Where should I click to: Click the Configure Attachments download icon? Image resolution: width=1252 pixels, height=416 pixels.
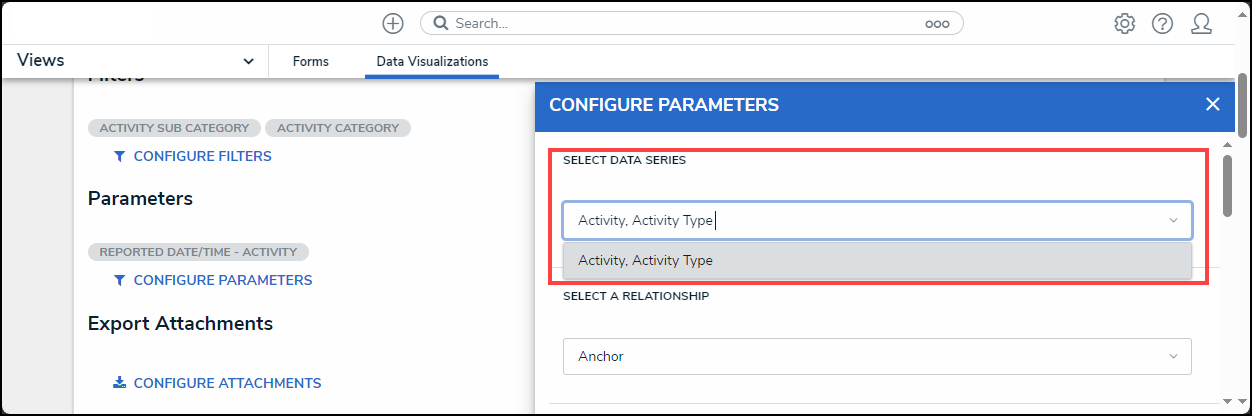pos(120,383)
